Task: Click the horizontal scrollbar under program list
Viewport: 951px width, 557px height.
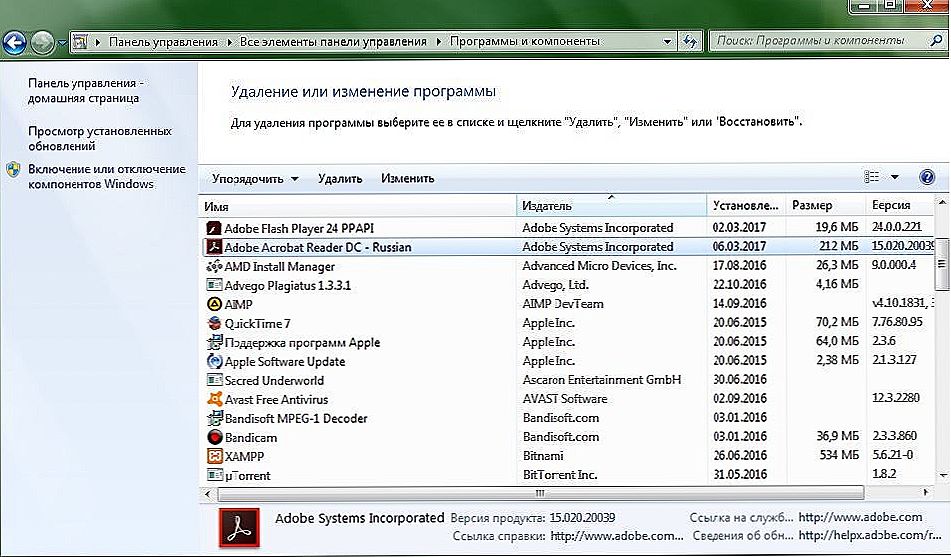Action: 540,494
